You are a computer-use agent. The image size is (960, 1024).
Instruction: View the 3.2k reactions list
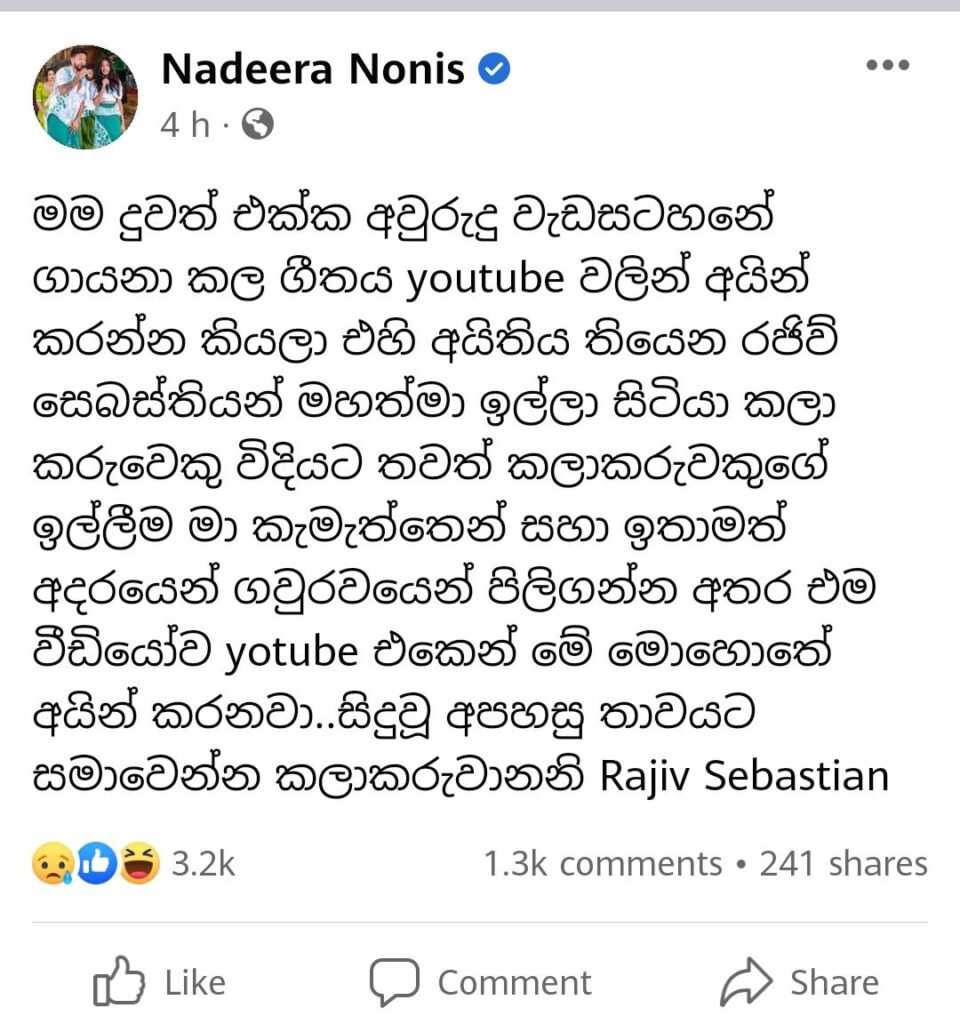pyautogui.click(x=203, y=864)
